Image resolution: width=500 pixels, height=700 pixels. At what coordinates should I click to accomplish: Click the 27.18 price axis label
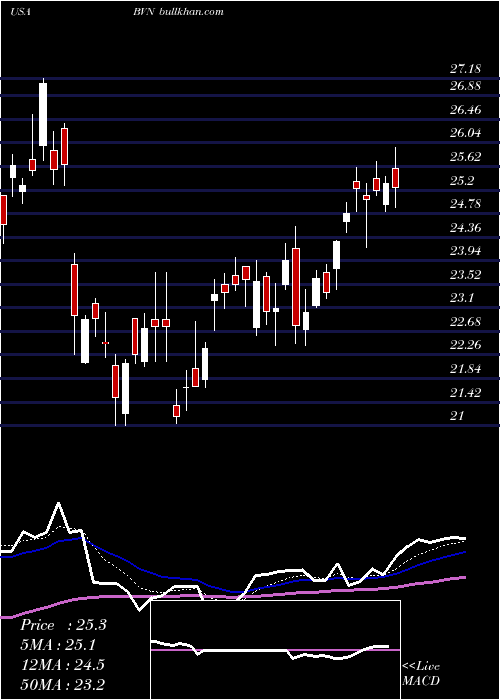465,69
